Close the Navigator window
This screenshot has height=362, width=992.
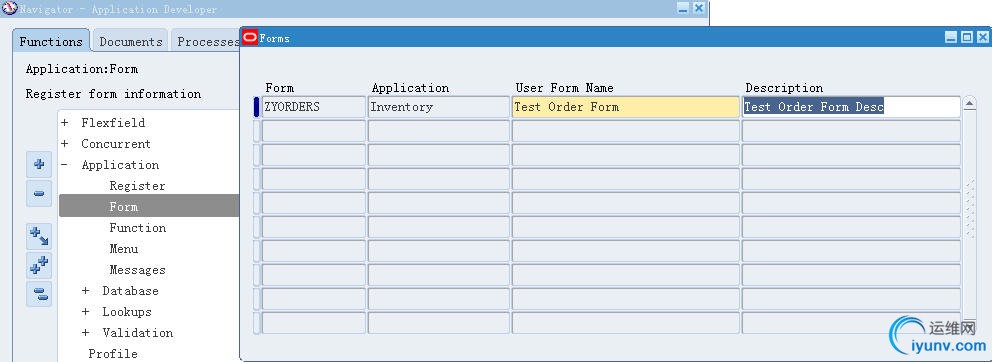pos(698,8)
